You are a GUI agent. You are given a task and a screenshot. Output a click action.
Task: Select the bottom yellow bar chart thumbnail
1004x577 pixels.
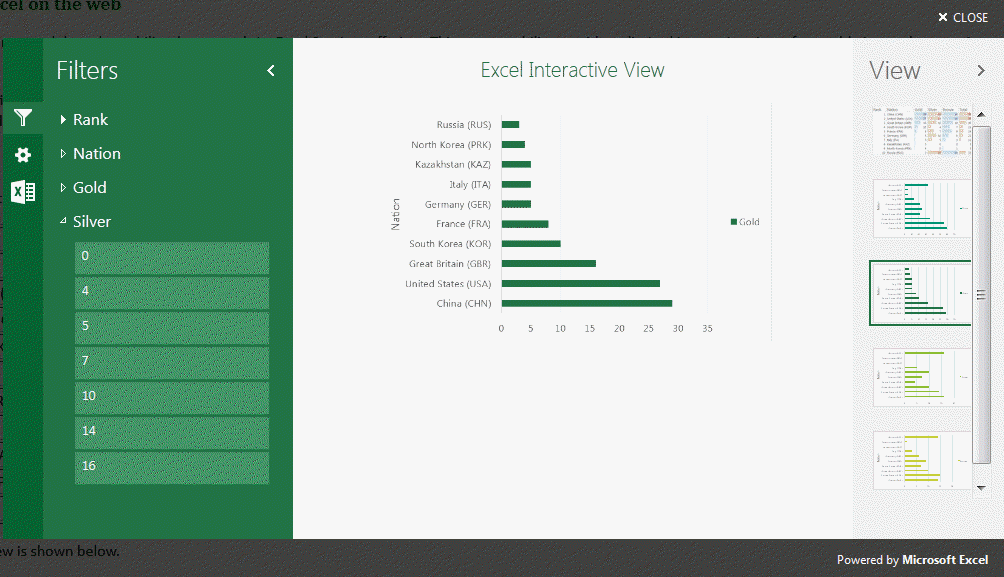coord(919,459)
